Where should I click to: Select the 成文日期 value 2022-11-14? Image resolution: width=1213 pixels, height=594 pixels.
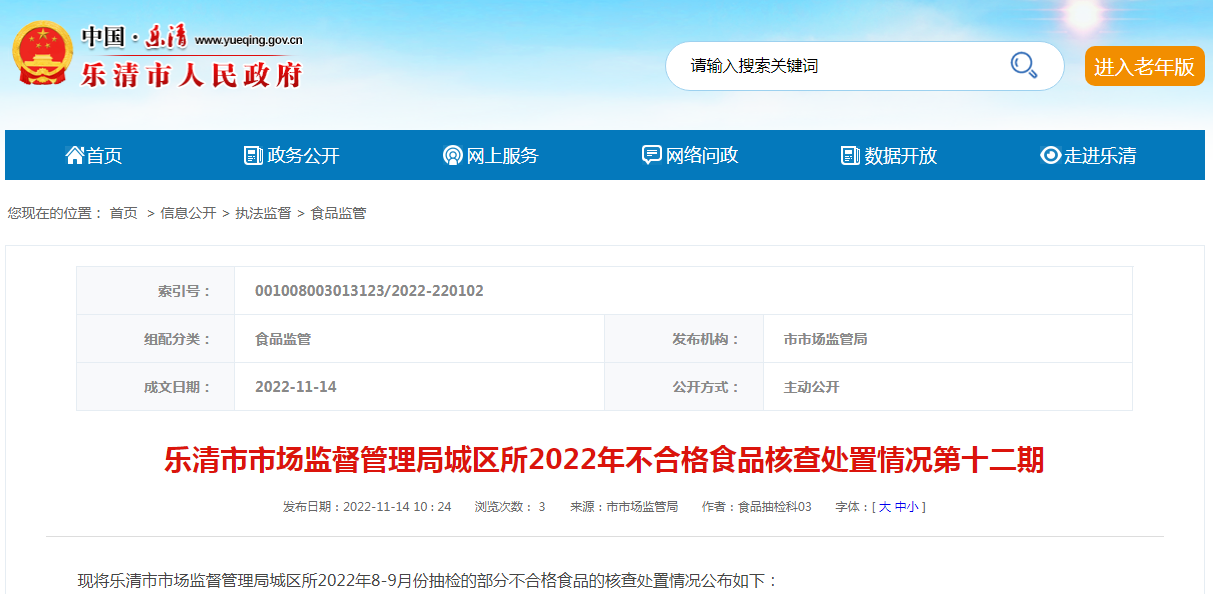296,387
